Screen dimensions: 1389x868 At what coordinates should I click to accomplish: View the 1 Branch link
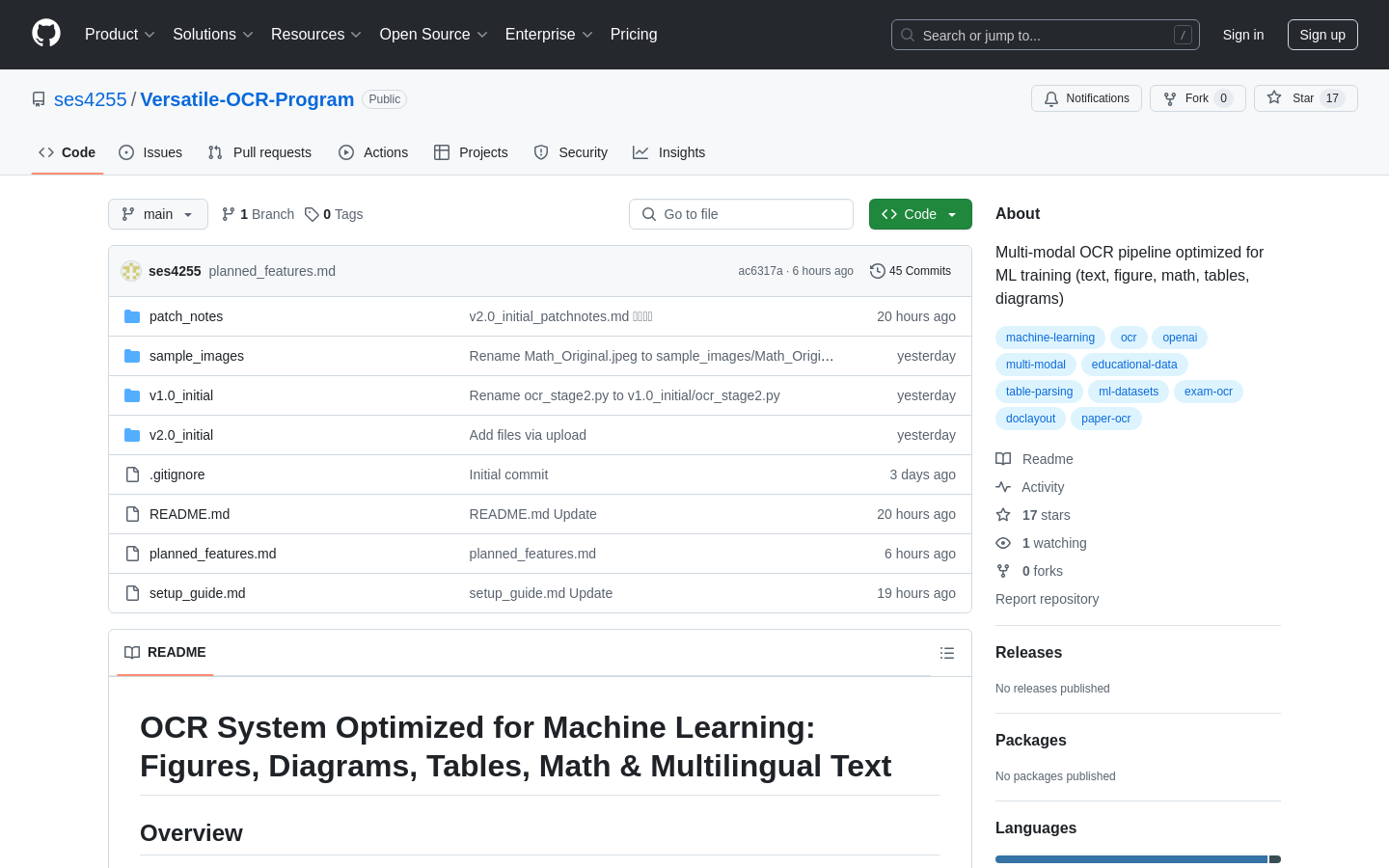click(x=258, y=214)
